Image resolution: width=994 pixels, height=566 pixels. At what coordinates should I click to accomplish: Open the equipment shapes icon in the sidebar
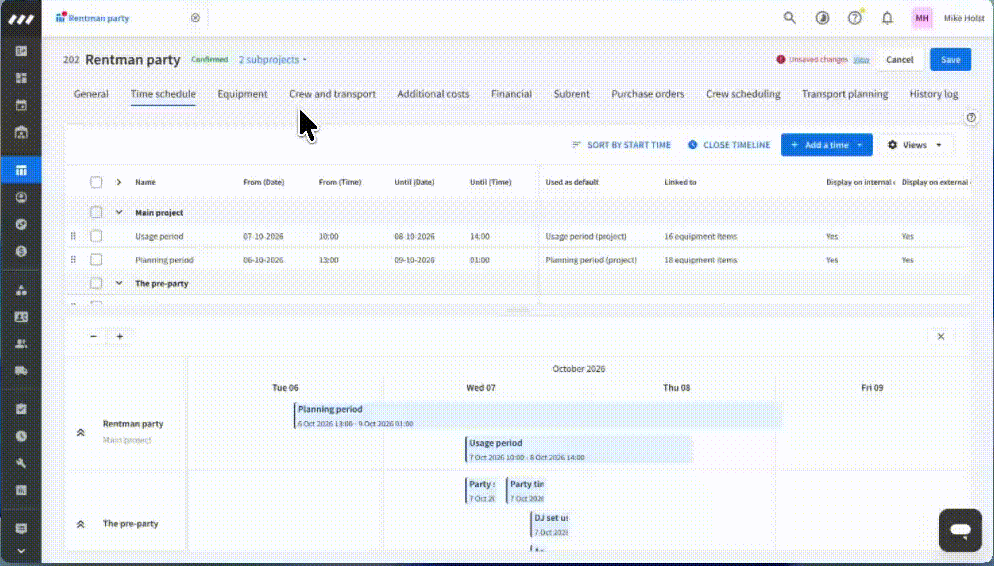pos(21,290)
